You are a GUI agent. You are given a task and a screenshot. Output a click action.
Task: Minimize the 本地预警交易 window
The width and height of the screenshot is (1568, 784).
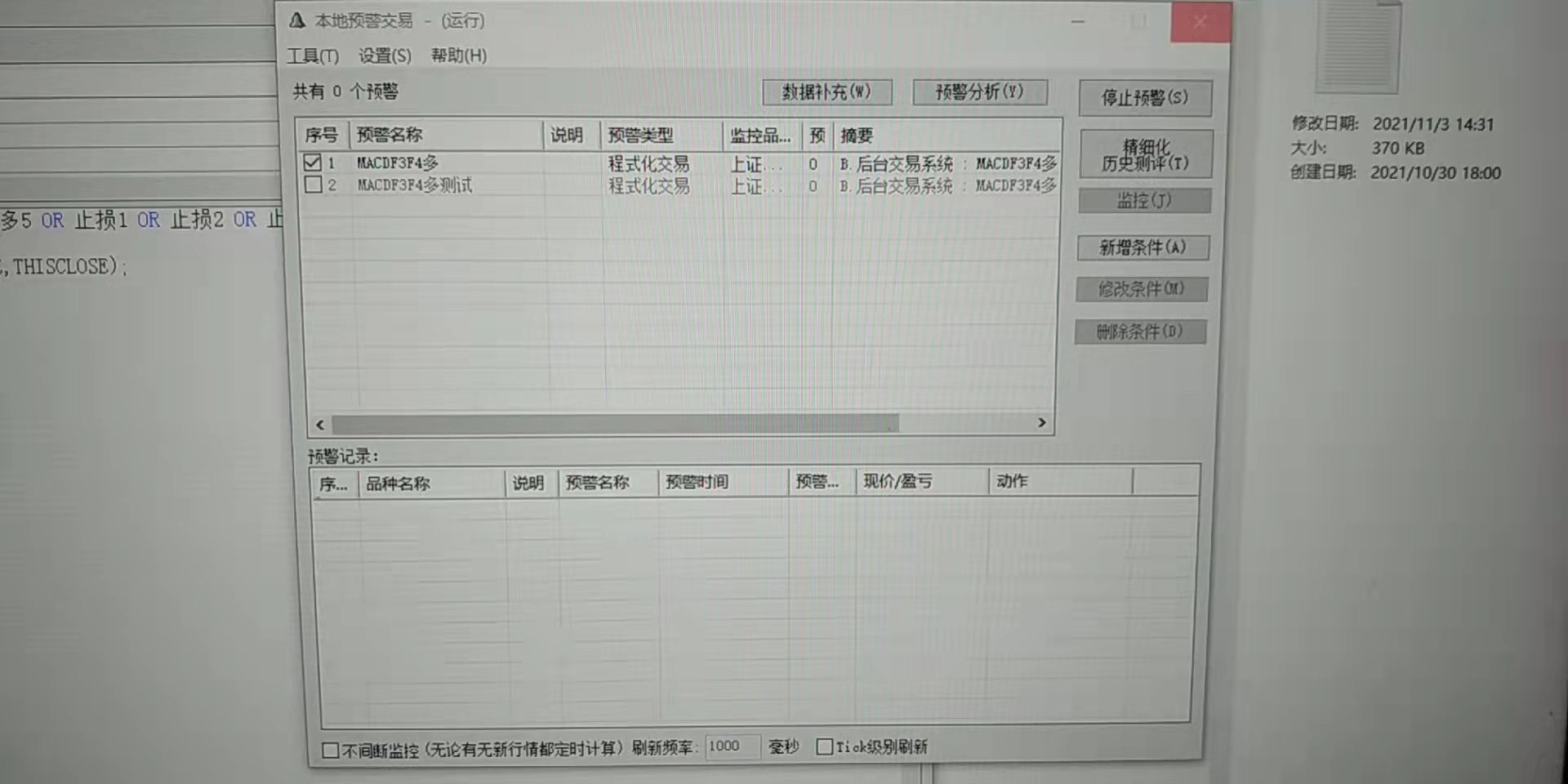click(1078, 22)
